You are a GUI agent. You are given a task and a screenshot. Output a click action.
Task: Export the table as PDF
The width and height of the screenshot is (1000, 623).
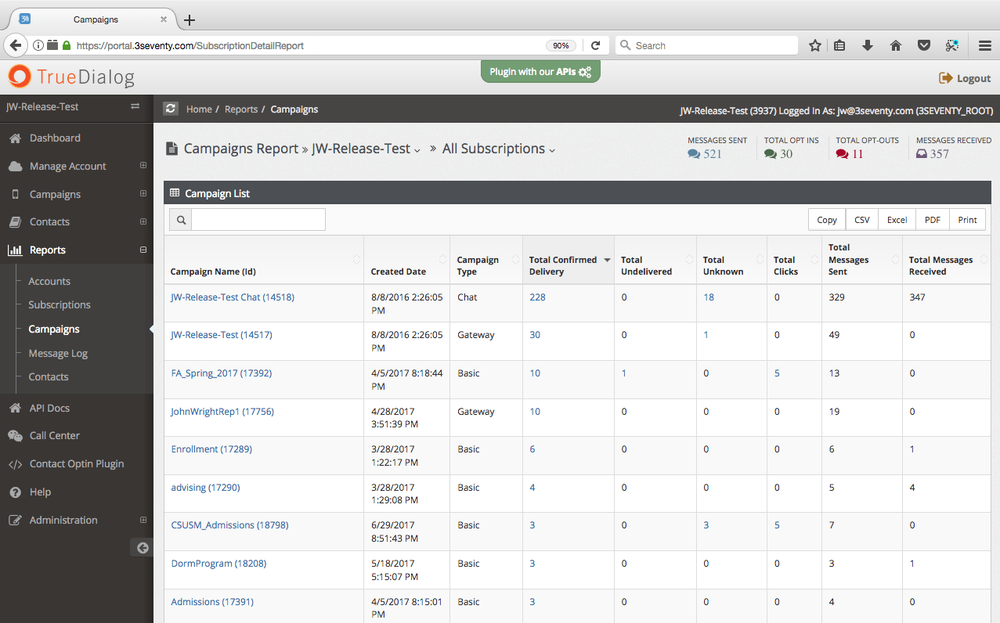[932, 219]
